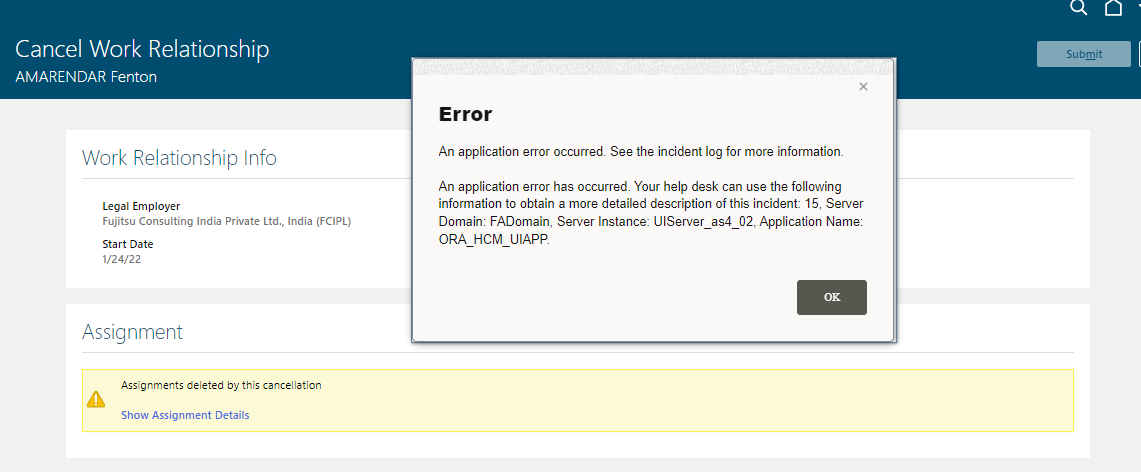Click the Submit button
The width and height of the screenshot is (1141, 472).
point(1084,54)
